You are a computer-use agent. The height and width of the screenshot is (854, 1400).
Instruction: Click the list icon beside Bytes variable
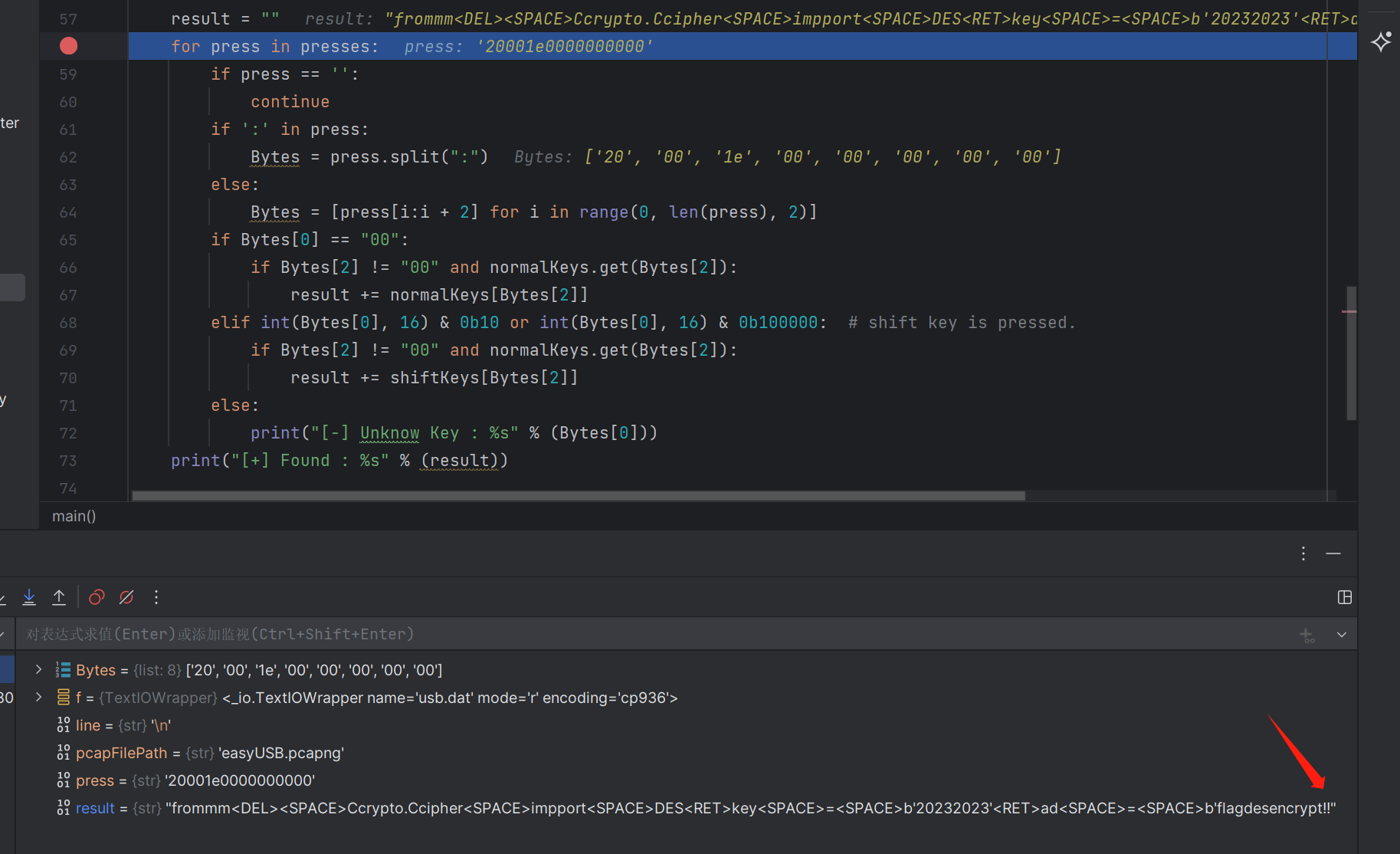tap(63, 670)
